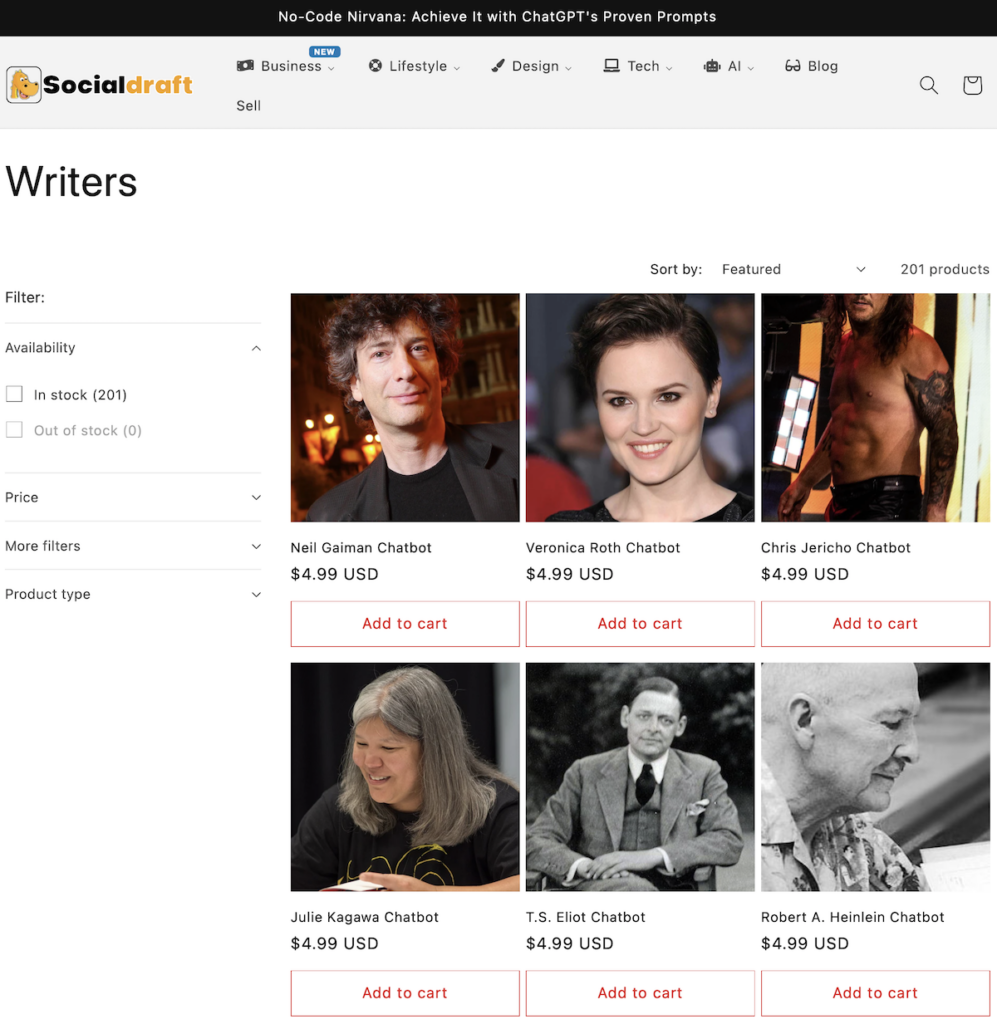Click the $4.99 USD price under T.S. Eliot
Screen dimensions: 997x1024
coord(569,944)
